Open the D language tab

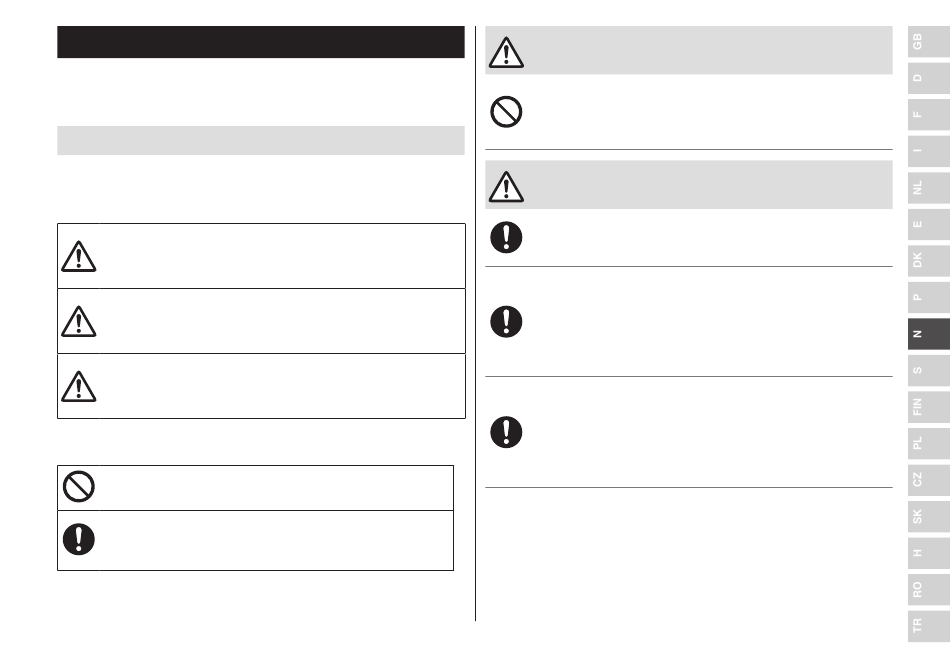click(x=929, y=78)
